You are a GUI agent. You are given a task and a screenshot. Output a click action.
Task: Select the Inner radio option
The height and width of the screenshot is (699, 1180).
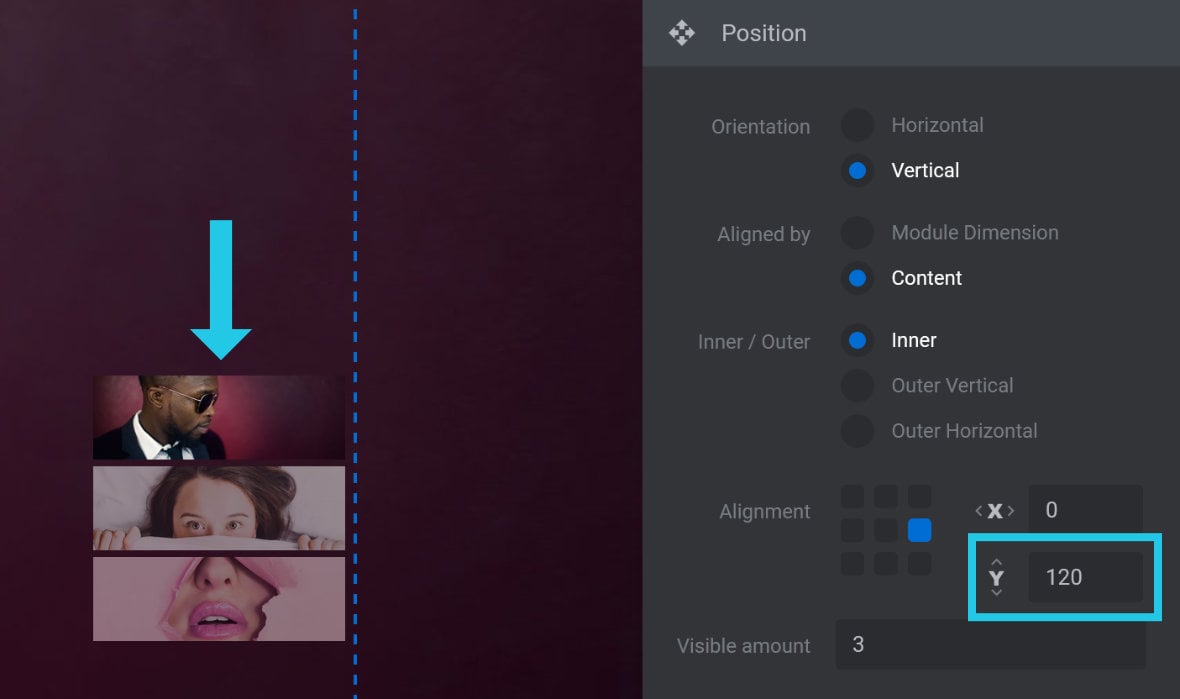pyautogui.click(x=857, y=340)
